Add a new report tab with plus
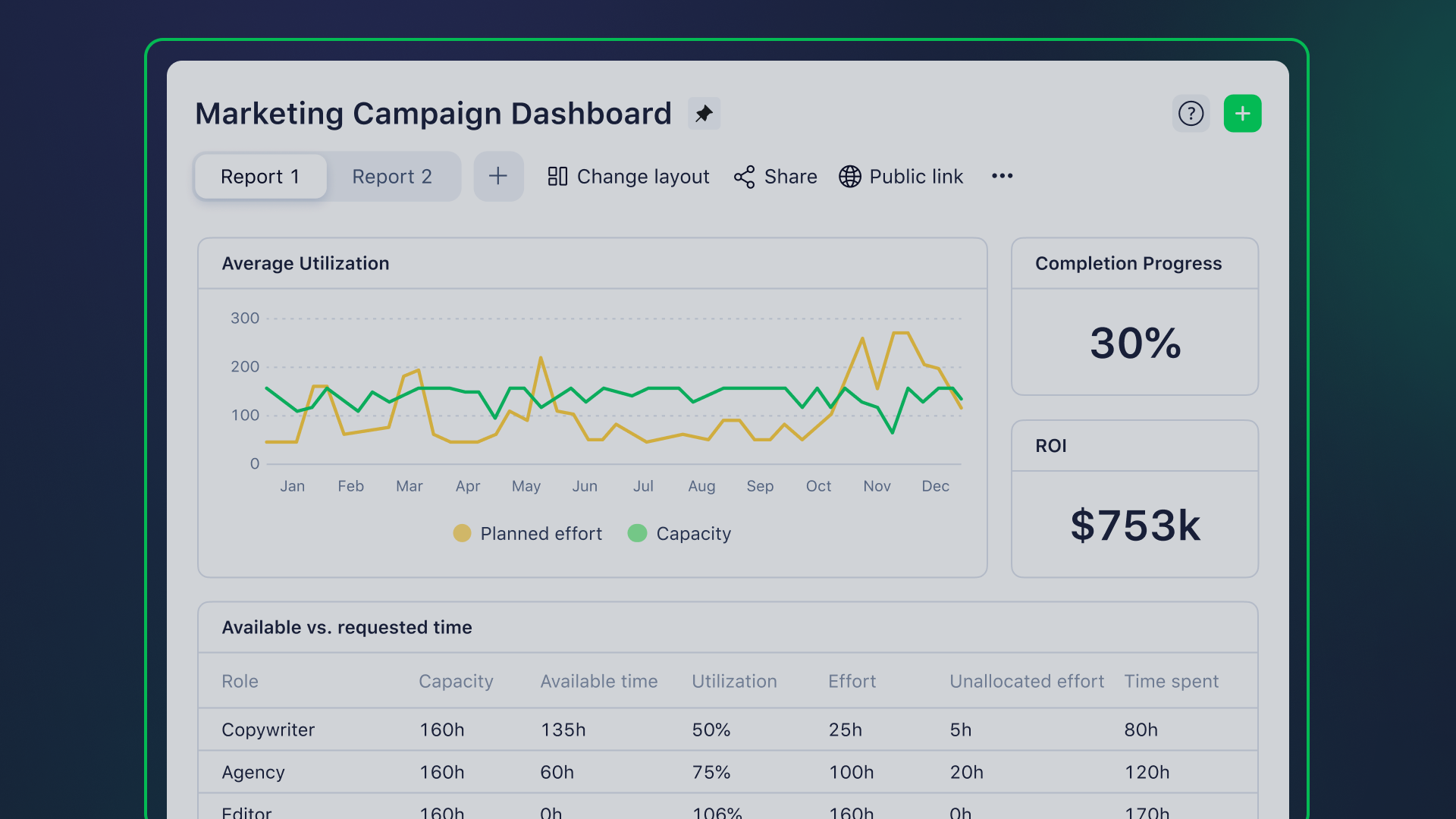1456x819 pixels. pos(498,176)
